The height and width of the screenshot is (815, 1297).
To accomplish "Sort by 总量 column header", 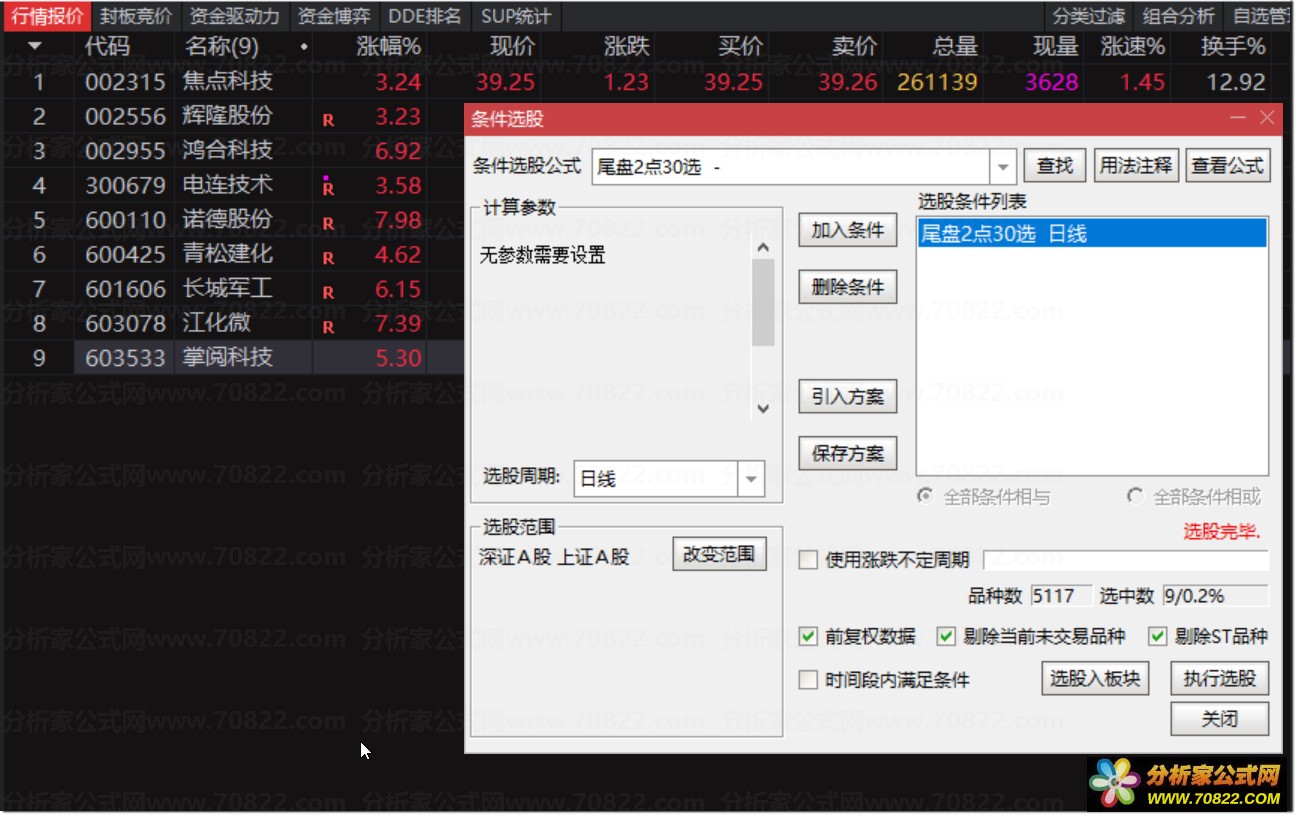I will tap(955, 46).
